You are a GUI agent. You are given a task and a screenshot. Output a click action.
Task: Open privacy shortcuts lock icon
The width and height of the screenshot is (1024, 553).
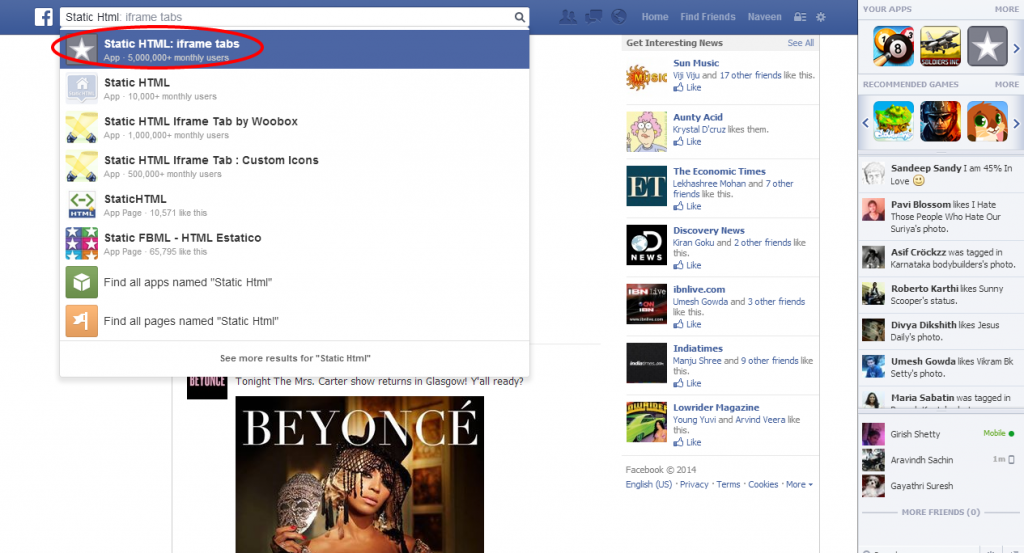[x=800, y=17]
